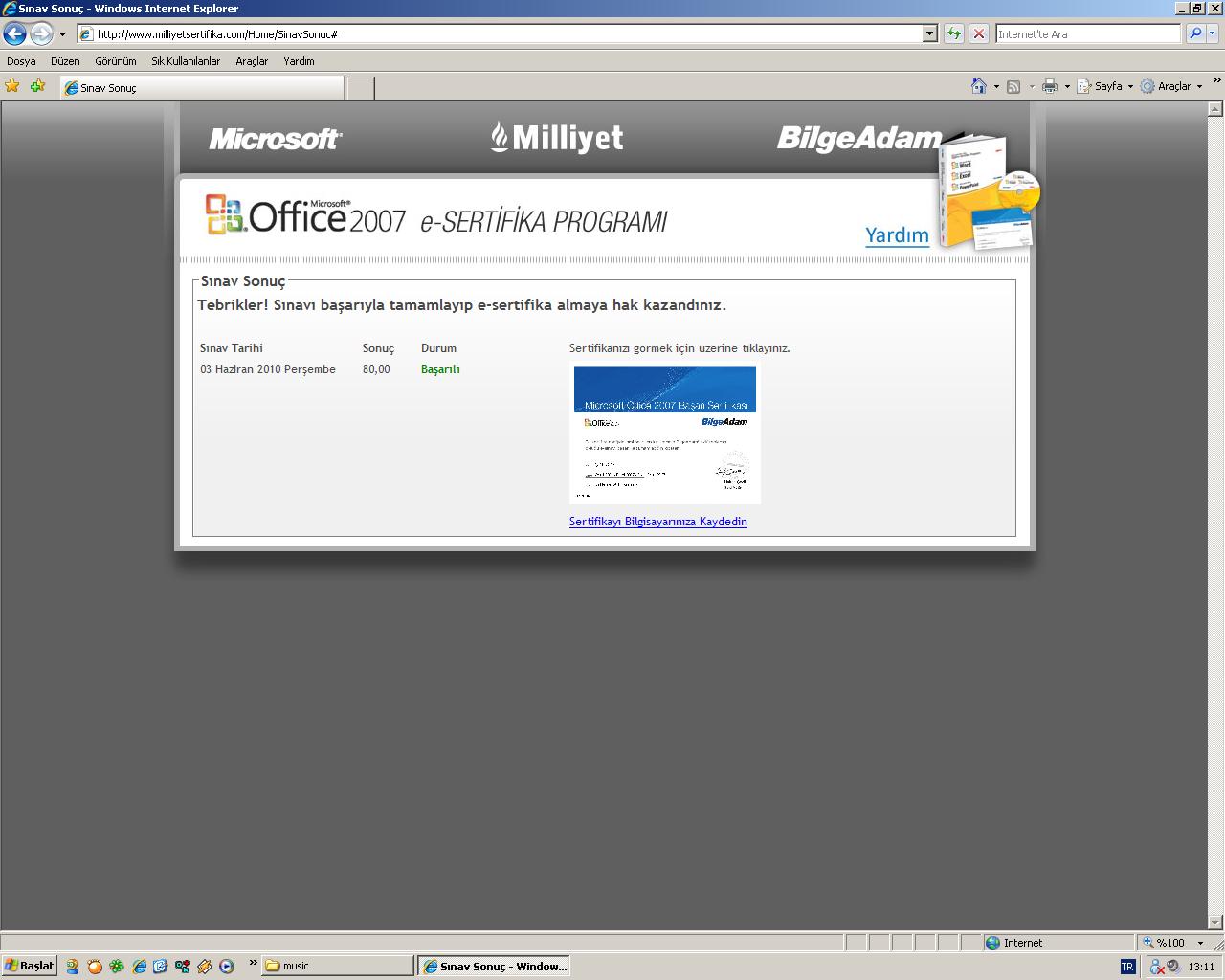Click Sertifikayı Bilgisayarınıza Kaydedin link
This screenshot has width=1225, height=980.
pos(657,522)
